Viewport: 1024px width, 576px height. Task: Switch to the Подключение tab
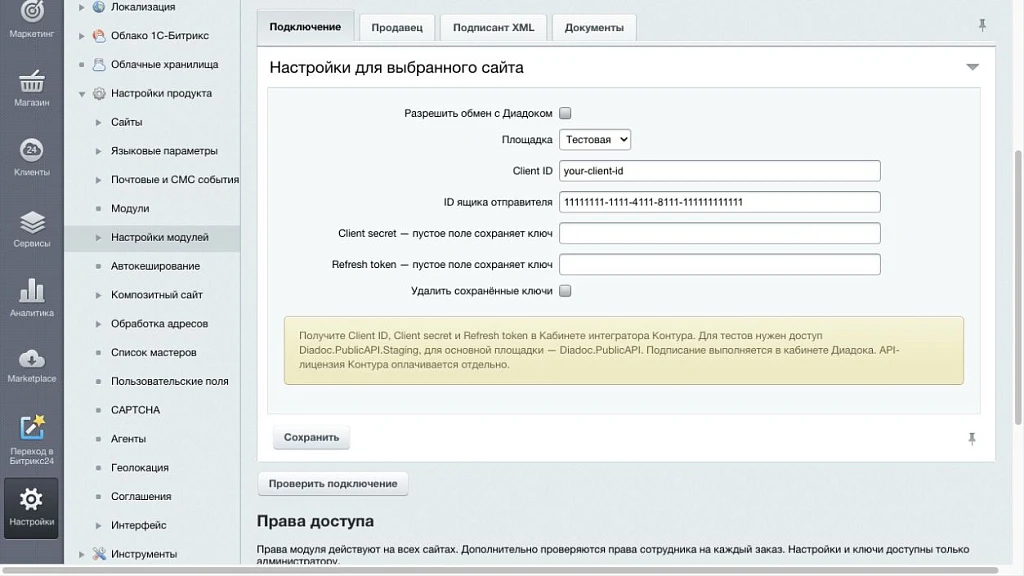coord(305,27)
